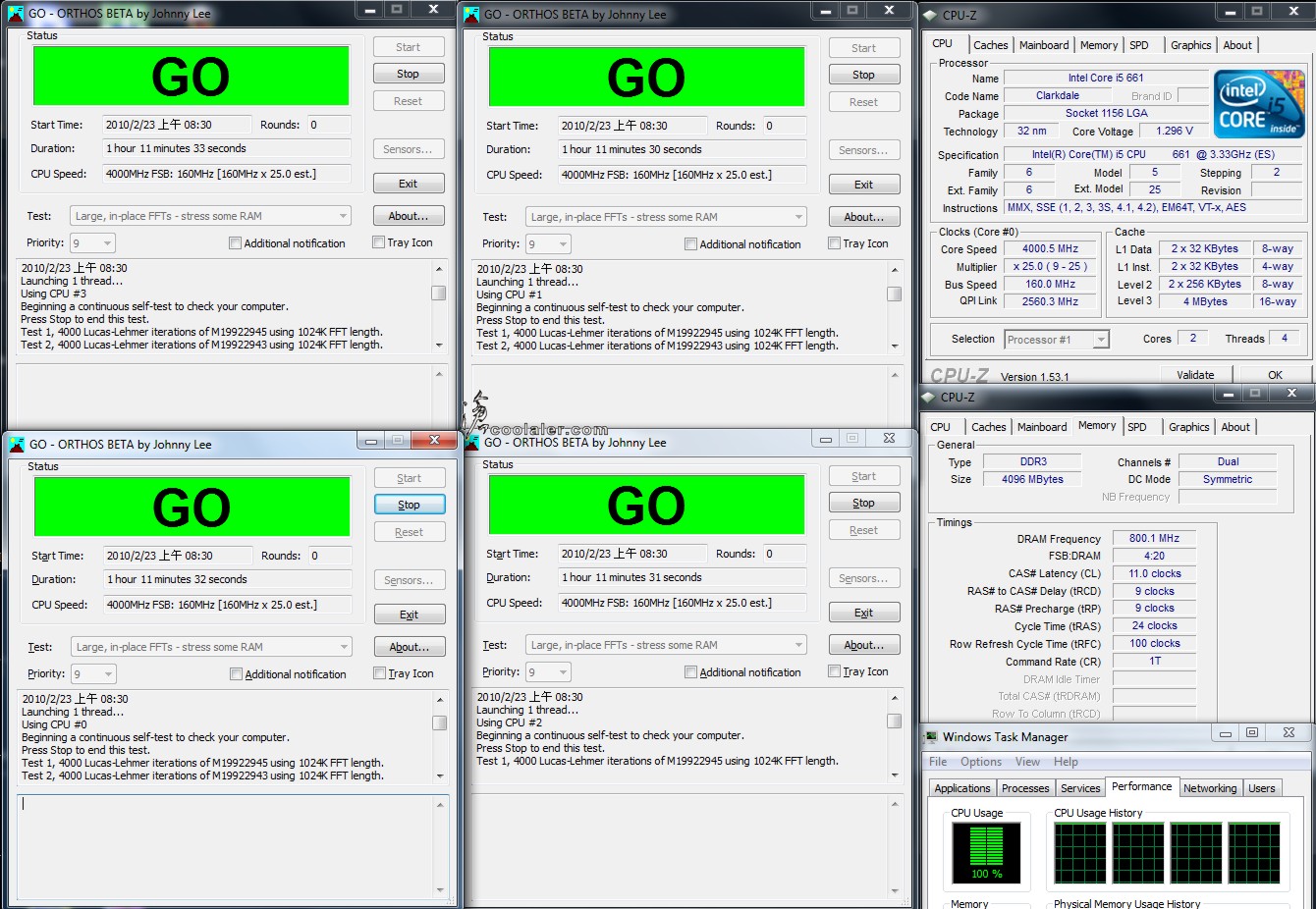Click the green GO status in CPU #0 ORTHOS window
This screenshot has width=1316, height=909.
click(x=192, y=507)
